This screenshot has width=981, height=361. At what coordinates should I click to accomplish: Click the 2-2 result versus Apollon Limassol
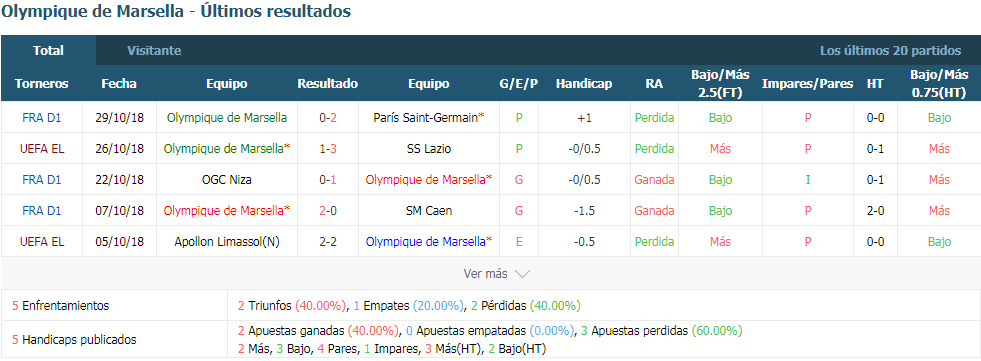coord(328,242)
